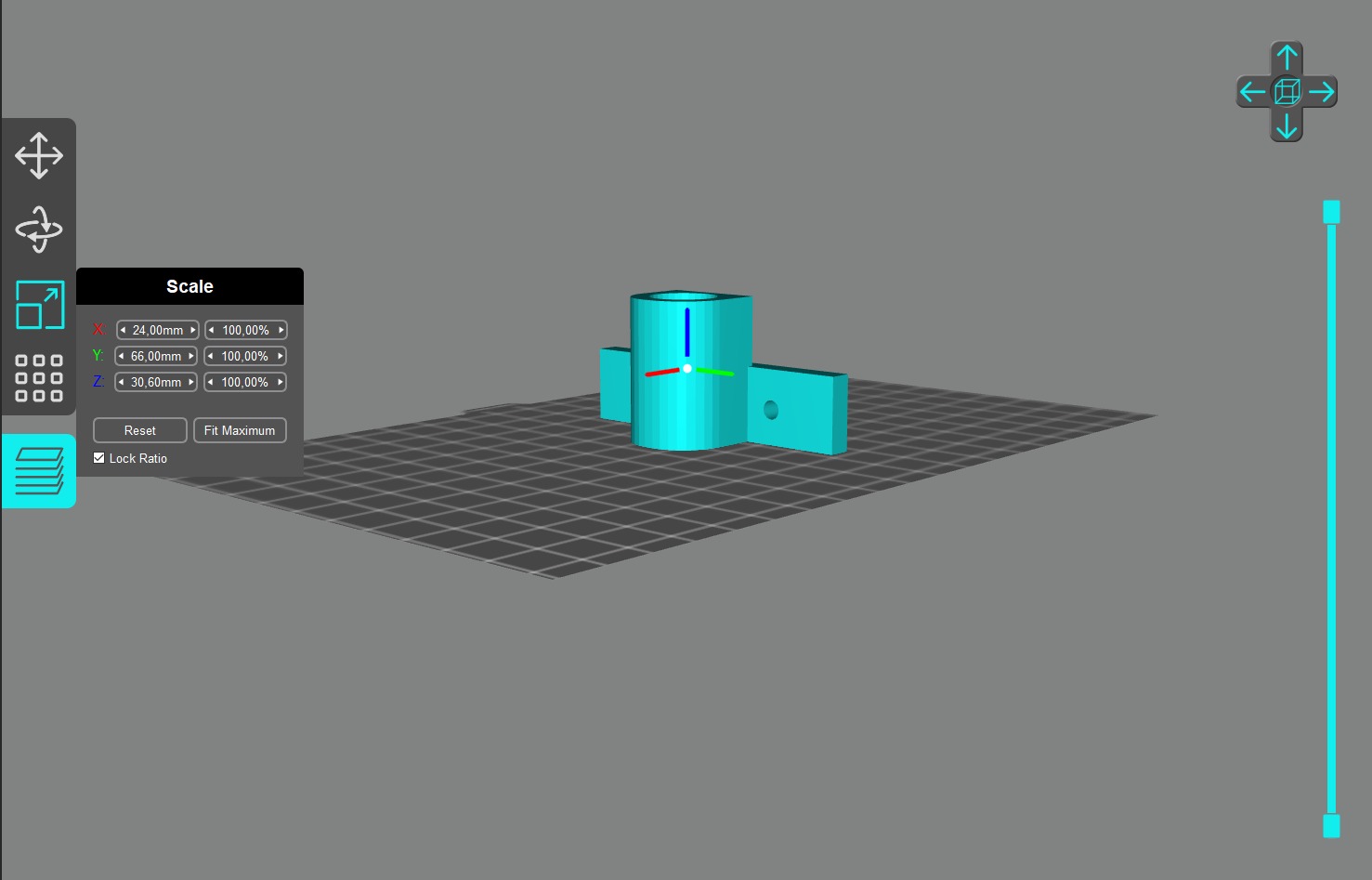Increase X size in millimeters
Screen dimensions: 1372x880
click(192, 330)
